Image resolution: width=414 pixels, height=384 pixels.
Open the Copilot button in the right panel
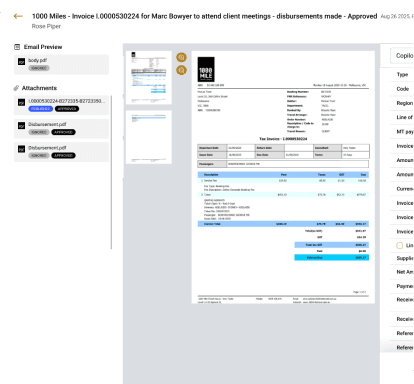pos(402,56)
